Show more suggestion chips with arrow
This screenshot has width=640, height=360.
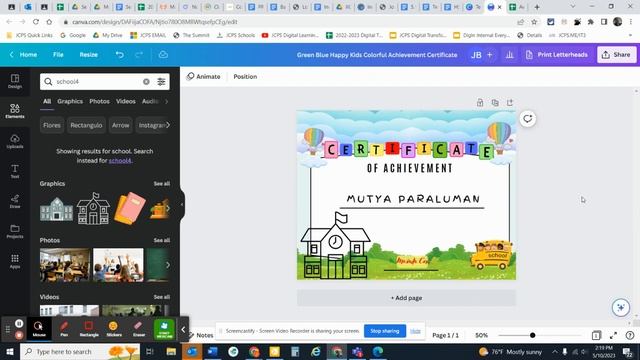pos(168,125)
